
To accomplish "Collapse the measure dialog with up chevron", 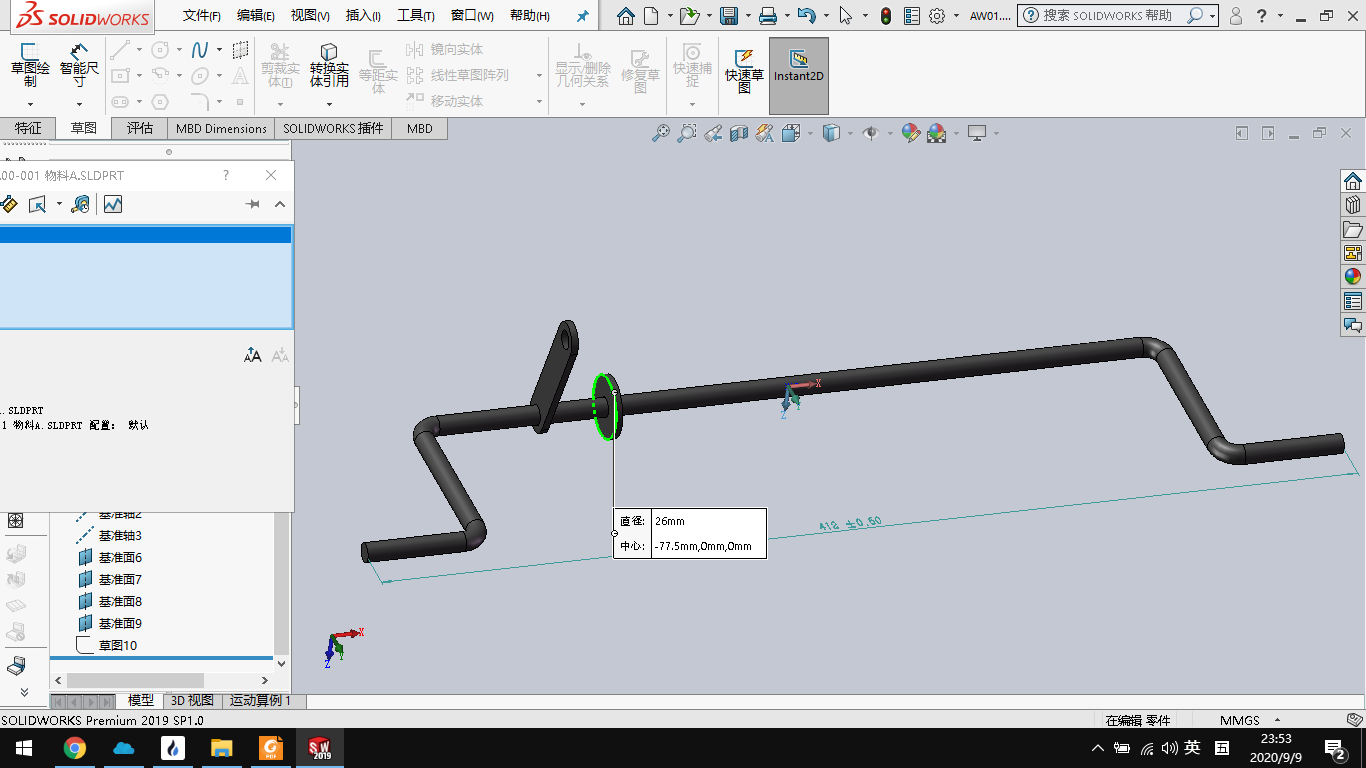I will point(280,204).
